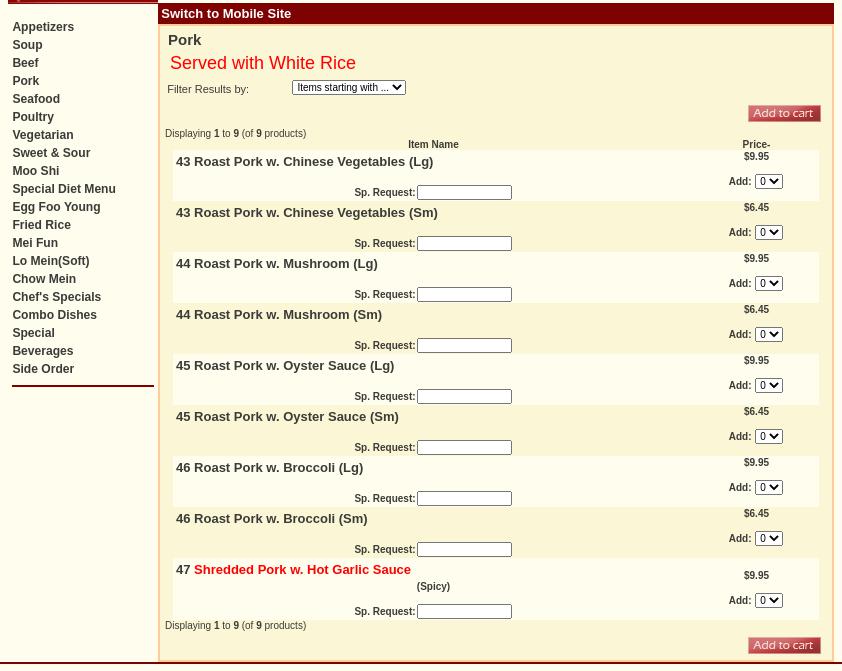Open quantity dropdown for Shredded Pork Hot Garlic Sauce

click(x=768, y=601)
